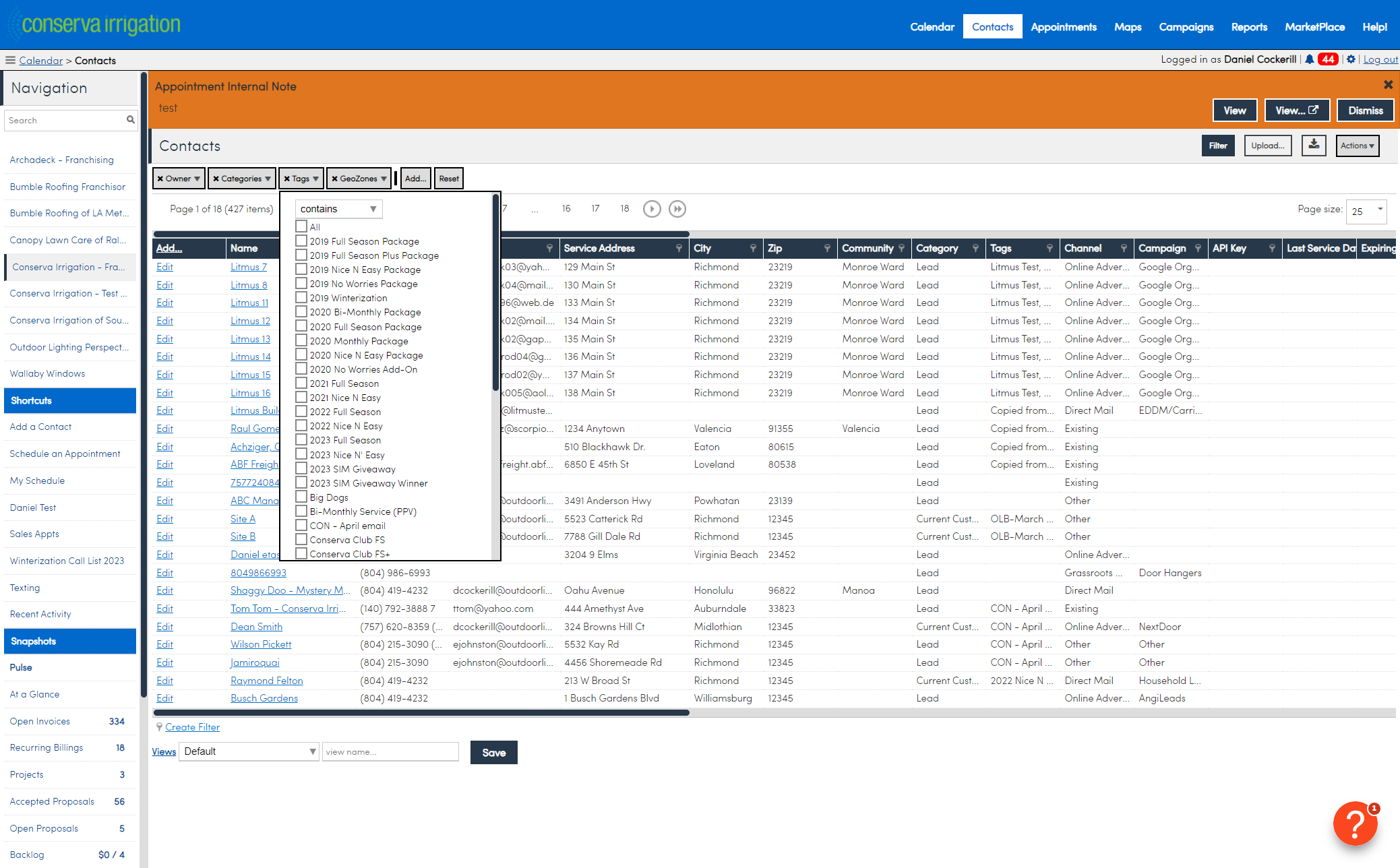1400x868 pixels.
Task: Check the All tags checkbox
Action: [x=301, y=226]
